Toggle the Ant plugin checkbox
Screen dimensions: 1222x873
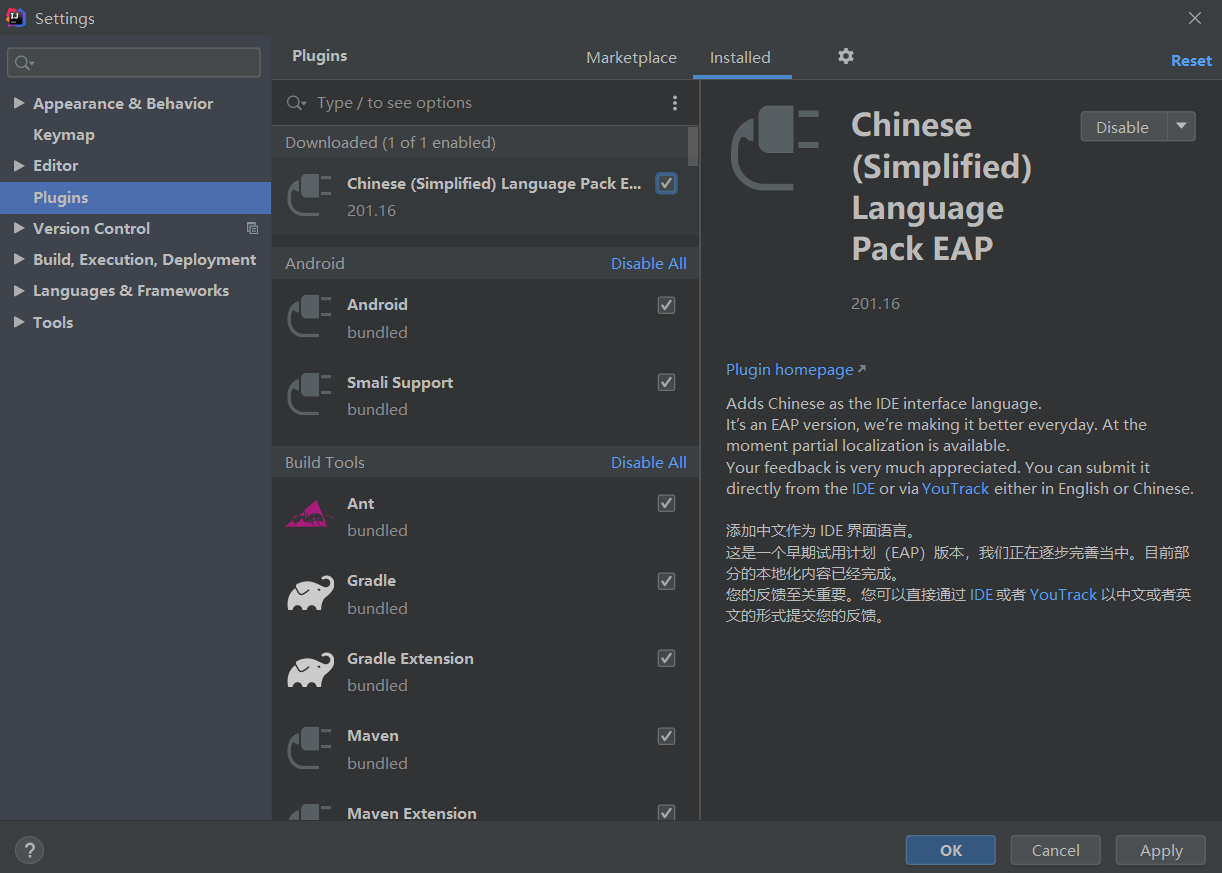click(666, 503)
